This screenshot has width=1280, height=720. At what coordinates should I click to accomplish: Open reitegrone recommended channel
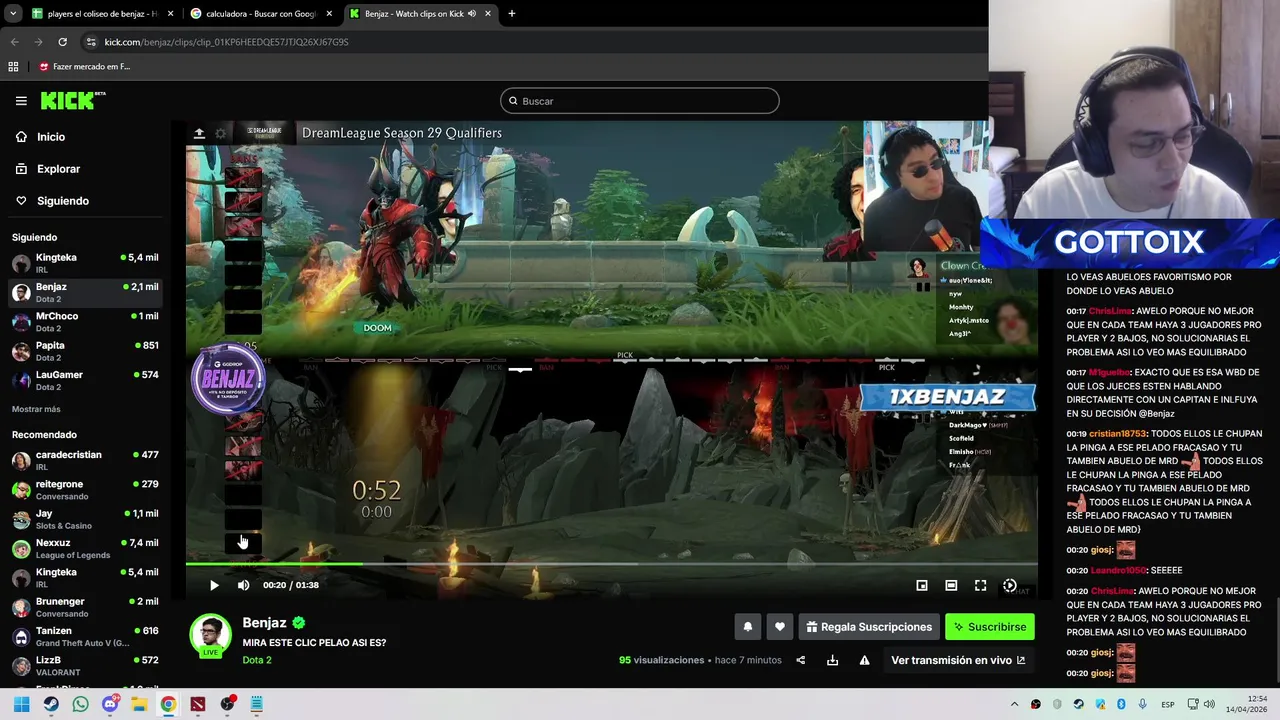point(85,490)
